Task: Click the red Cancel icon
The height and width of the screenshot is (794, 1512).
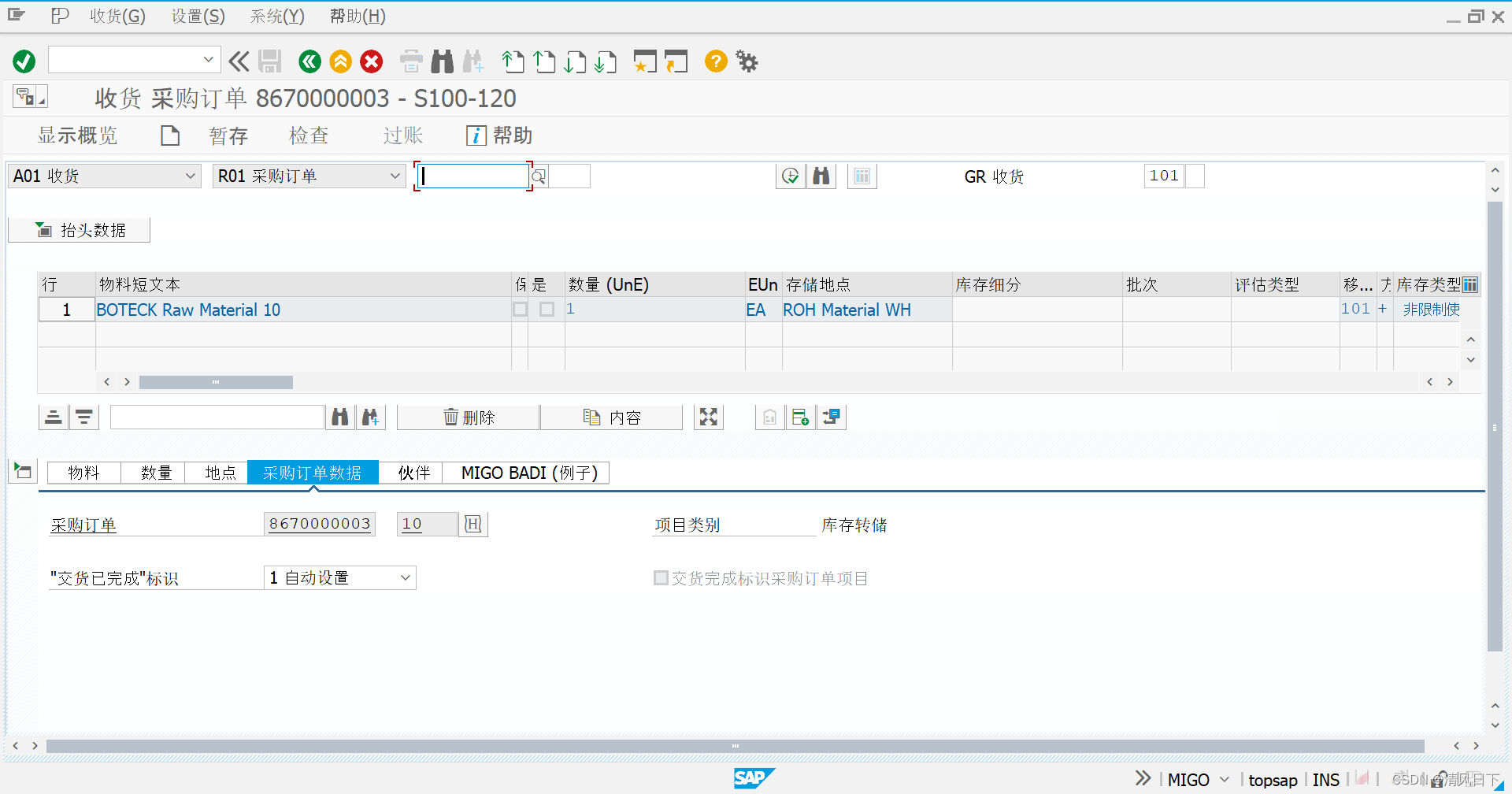Action: 372,61
